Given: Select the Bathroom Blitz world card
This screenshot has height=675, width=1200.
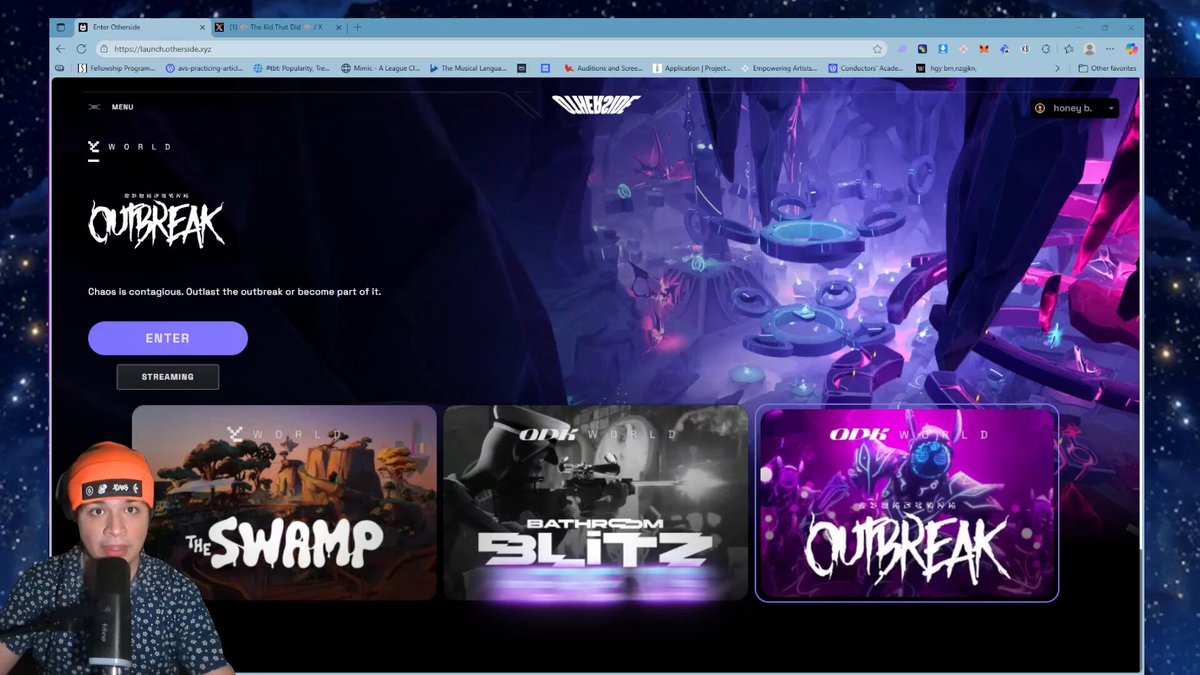Looking at the screenshot, I should coord(596,502).
